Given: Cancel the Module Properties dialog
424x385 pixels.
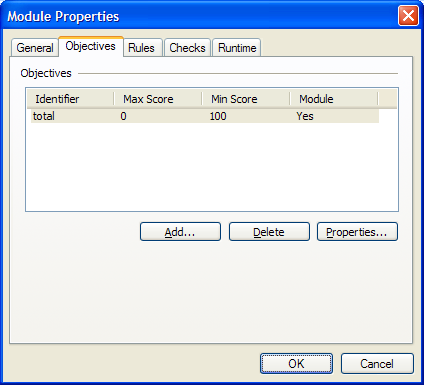Looking at the screenshot, I should (377, 364).
